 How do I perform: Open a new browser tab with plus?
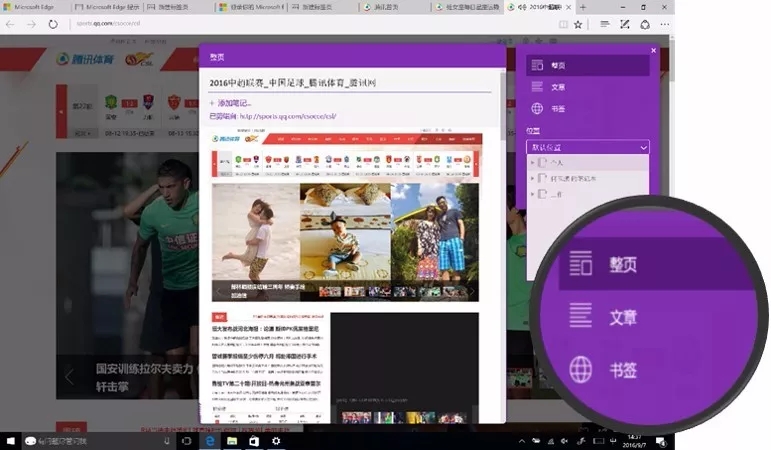pyautogui.click(x=583, y=7)
